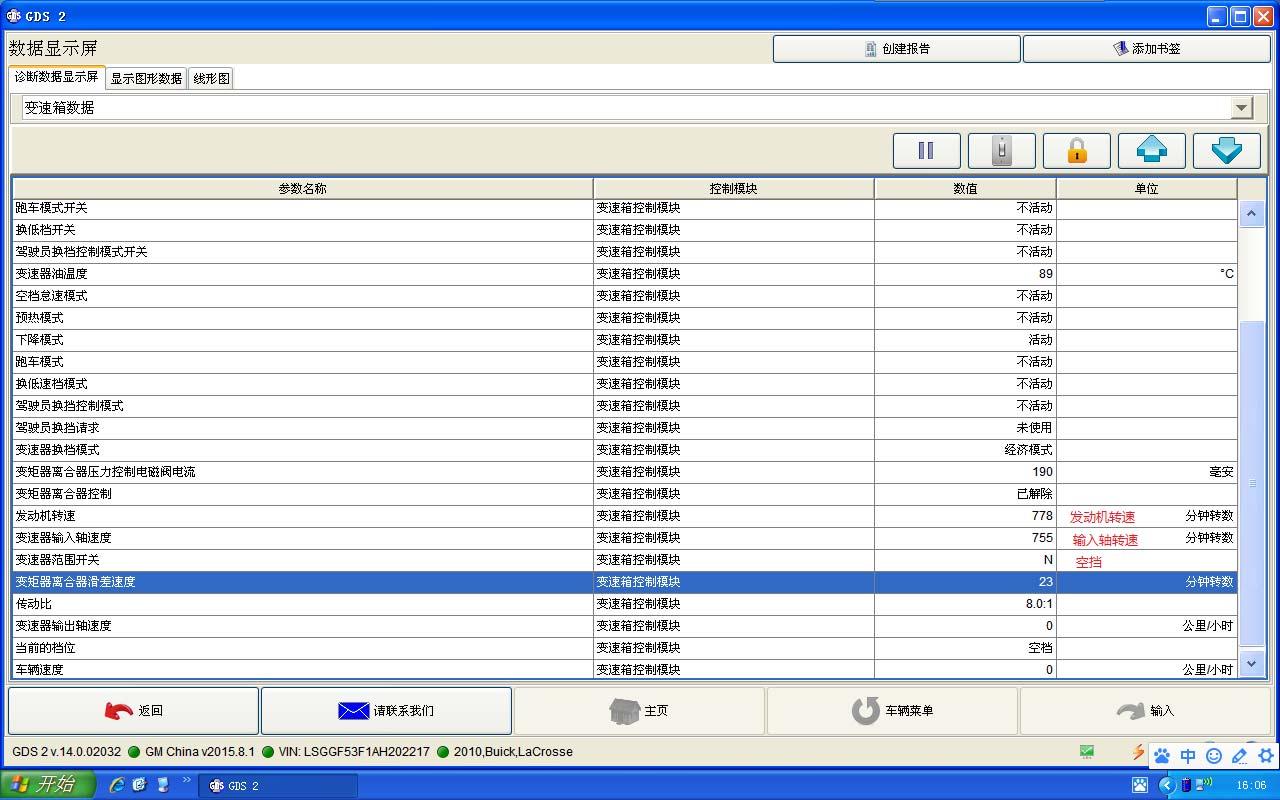This screenshot has height=800, width=1280.
Task: Click the 请联系我们 envelope button
Action: pyautogui.click(x=386, y=711)
